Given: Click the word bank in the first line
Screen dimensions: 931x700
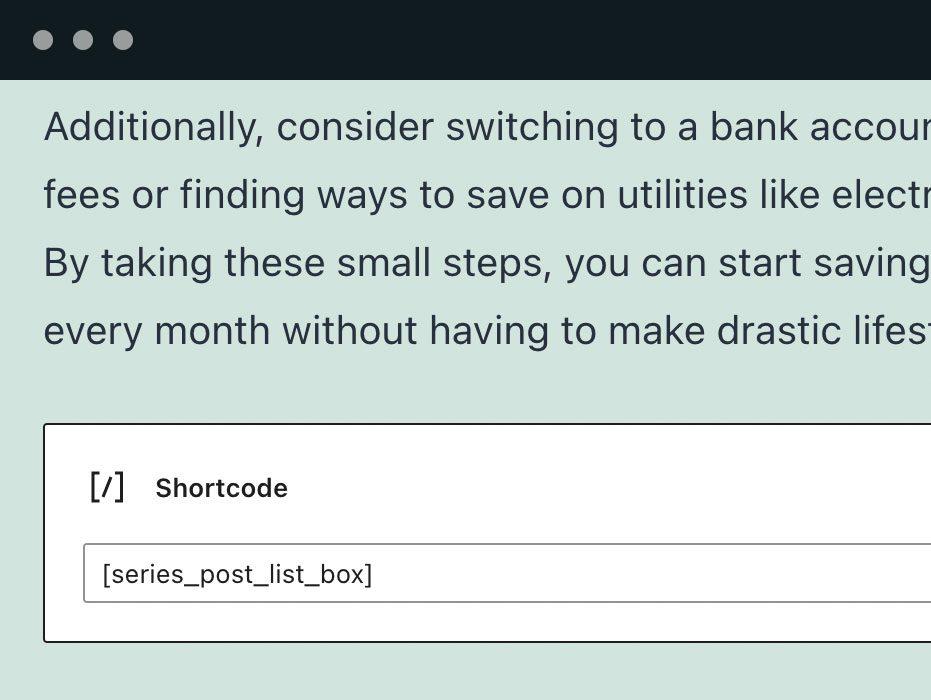Looking at the screenshot, I should point(753,127).
